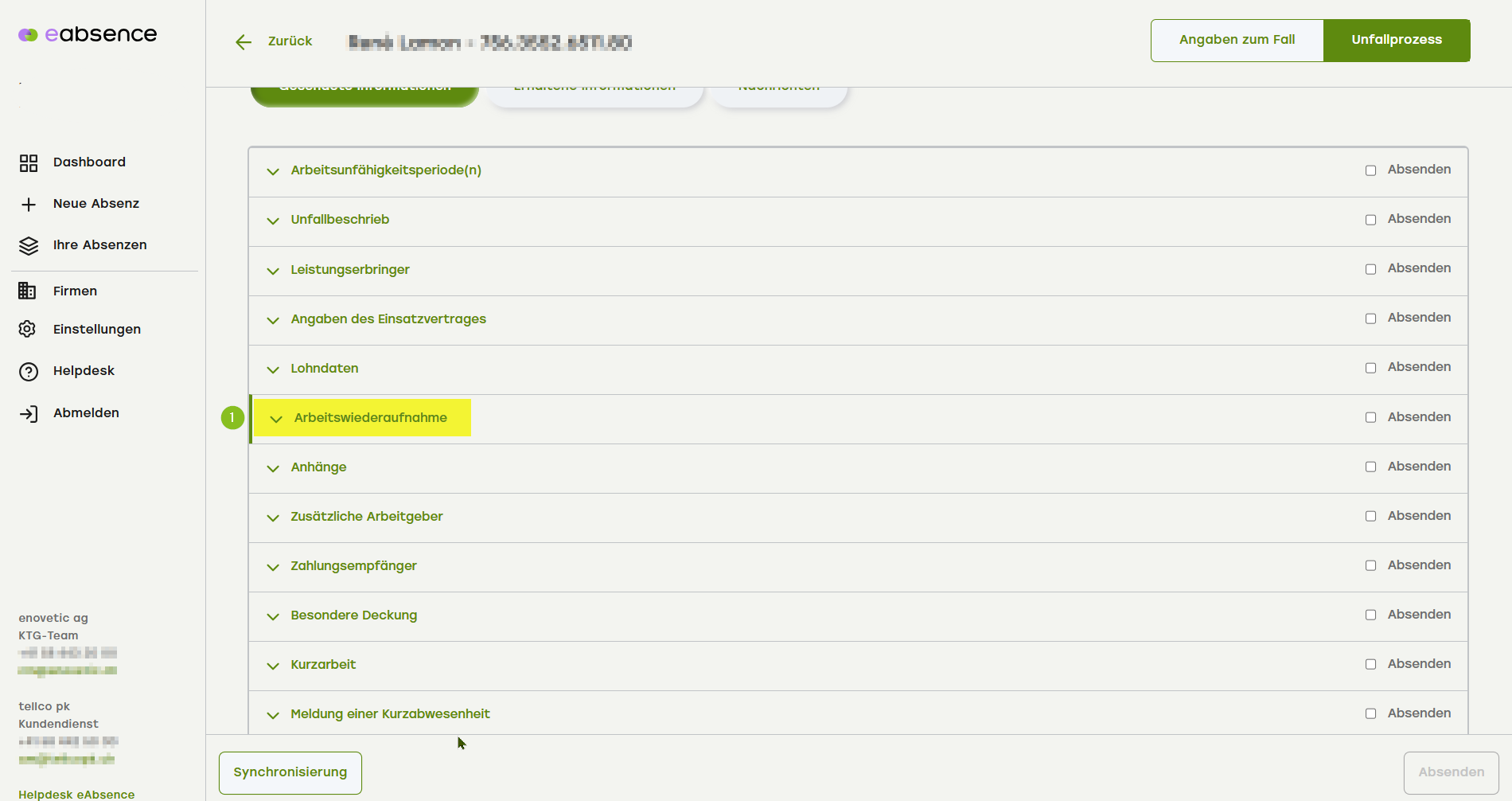This screenshot has height=801, width=1512.
Task: Open Ihre Absenzen via layers icon
Action: 29,246
